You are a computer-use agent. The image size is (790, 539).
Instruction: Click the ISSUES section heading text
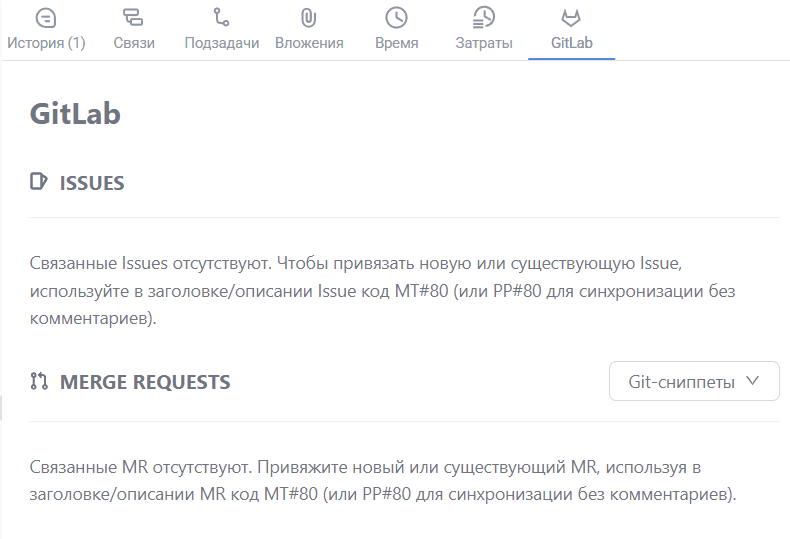pyautogui.click(x=92, y=183)
